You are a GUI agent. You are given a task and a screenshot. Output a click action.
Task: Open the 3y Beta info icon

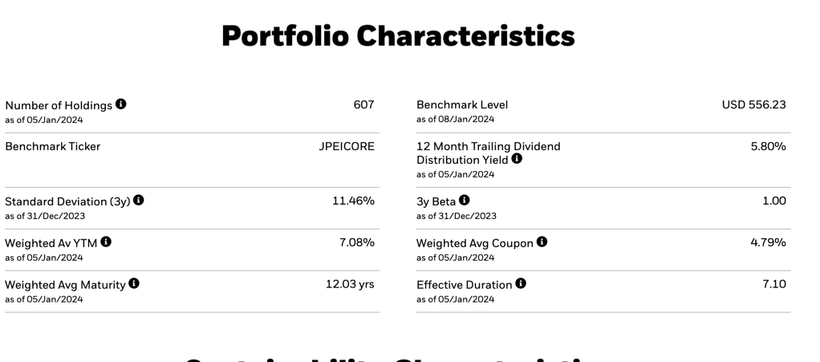click(464, 200)
